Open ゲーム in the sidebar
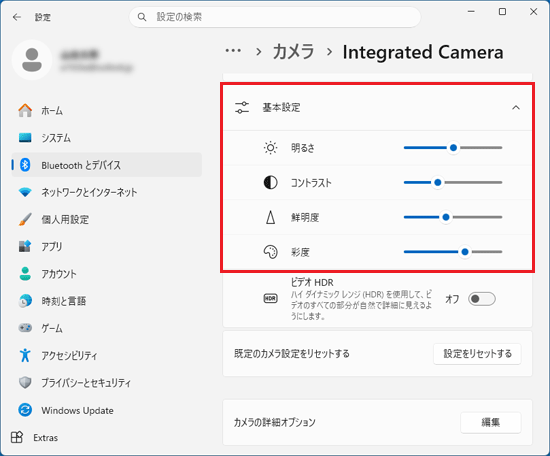Image resolution: width=550 pixels, height=456 pixels. 107,328
